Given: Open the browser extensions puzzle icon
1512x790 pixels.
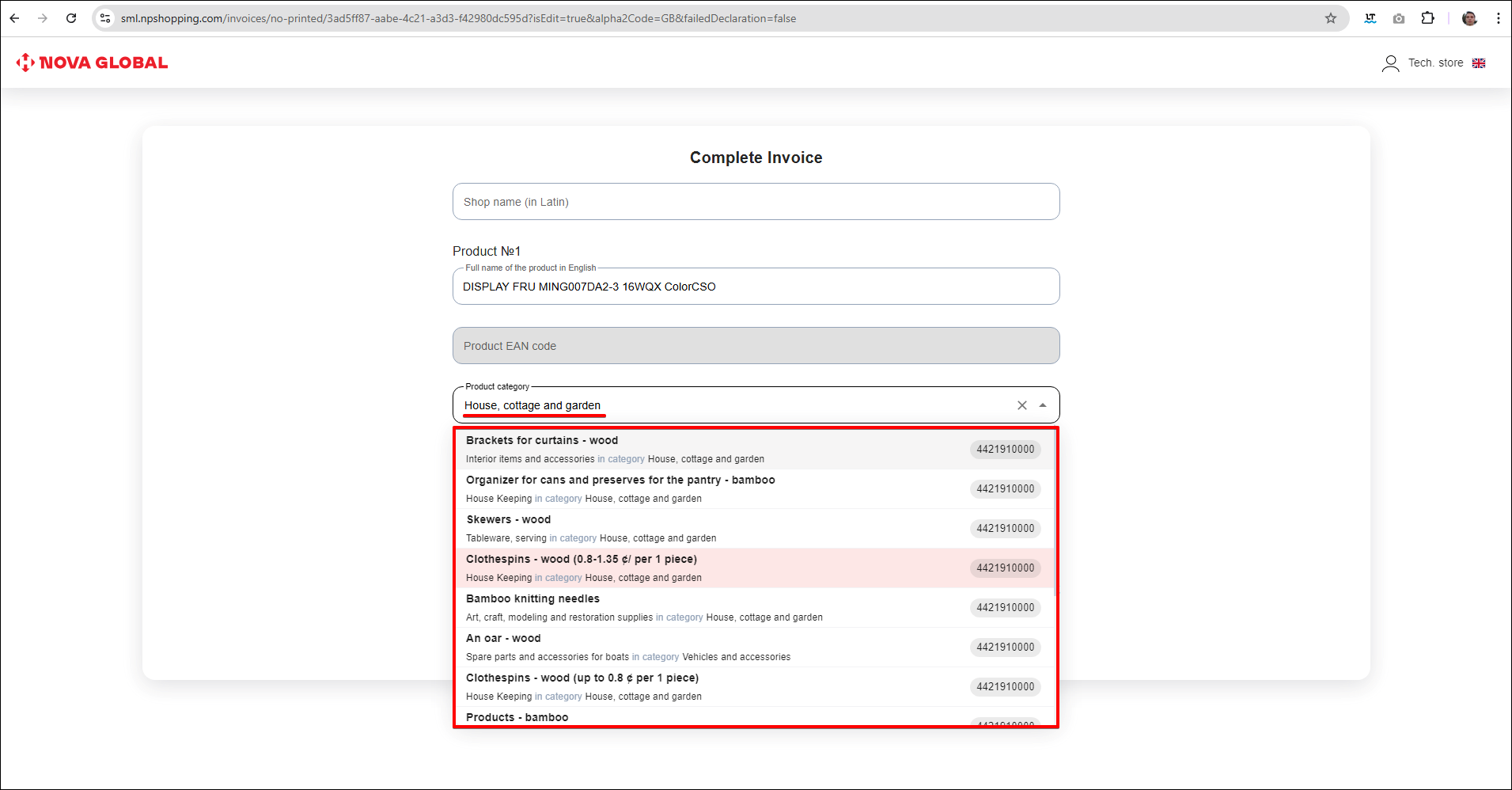Looking at the screenshot, I should [1427, 18].
